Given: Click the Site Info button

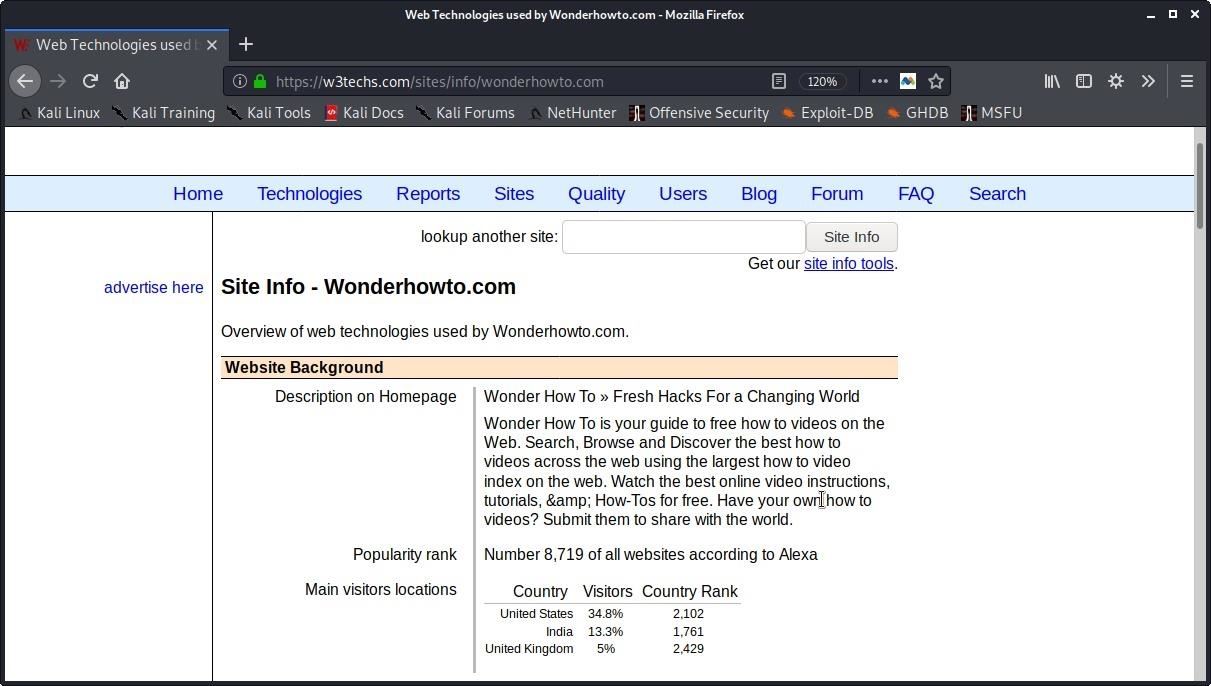Looking at the screenshot, I should click(x=852, y=237).
